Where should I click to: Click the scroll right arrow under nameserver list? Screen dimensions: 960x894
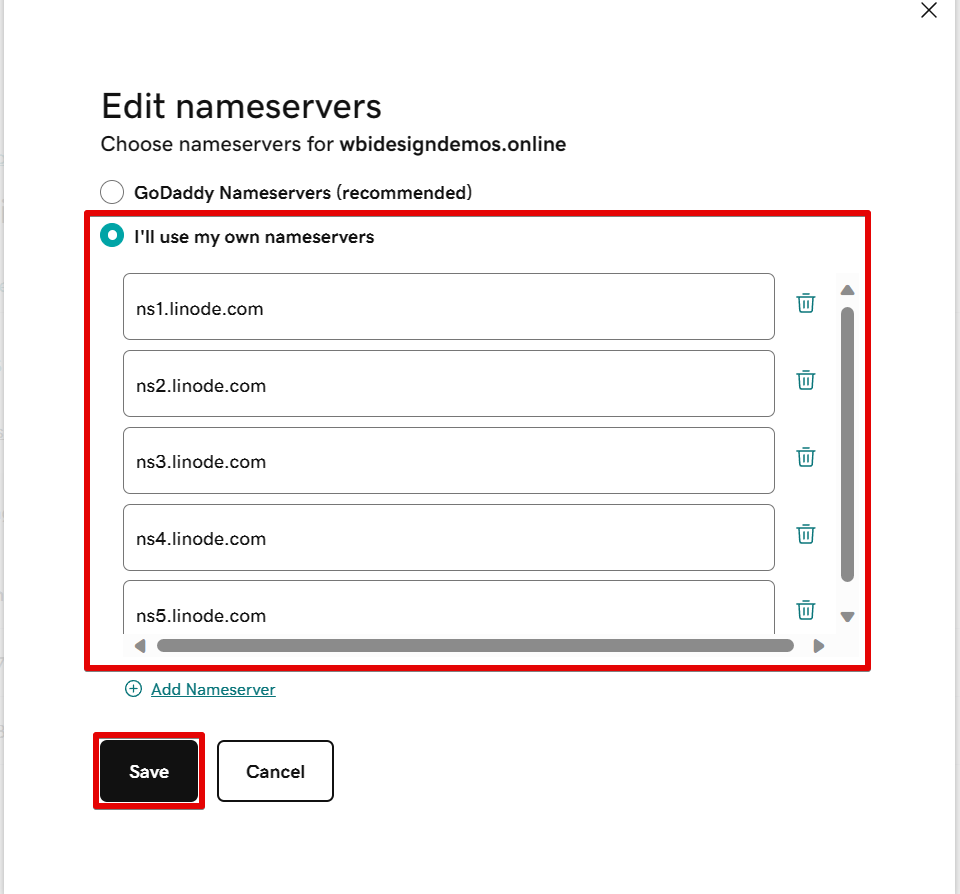coord(819,646)
